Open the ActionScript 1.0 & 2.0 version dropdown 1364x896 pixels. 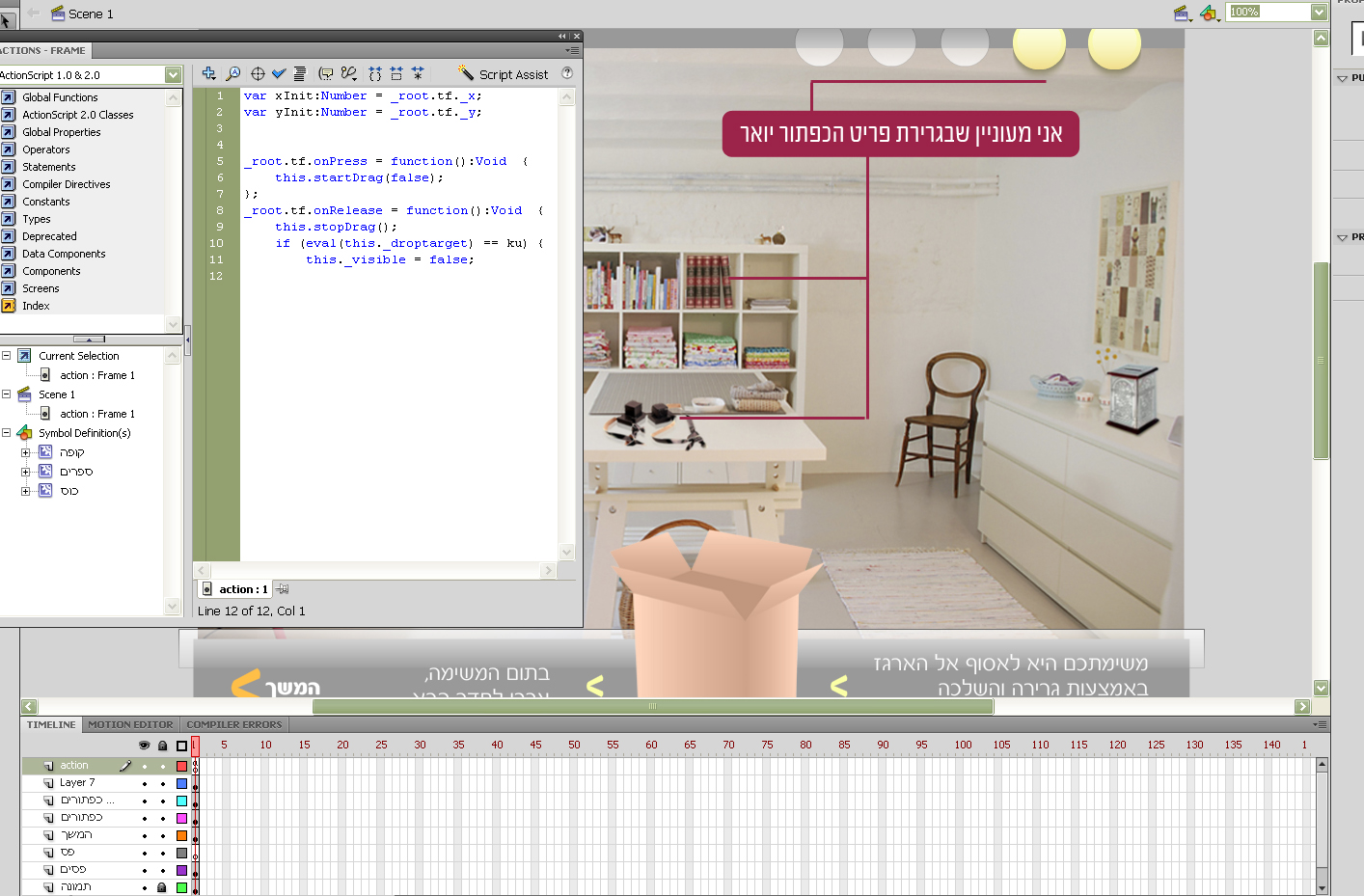(173, 75)
